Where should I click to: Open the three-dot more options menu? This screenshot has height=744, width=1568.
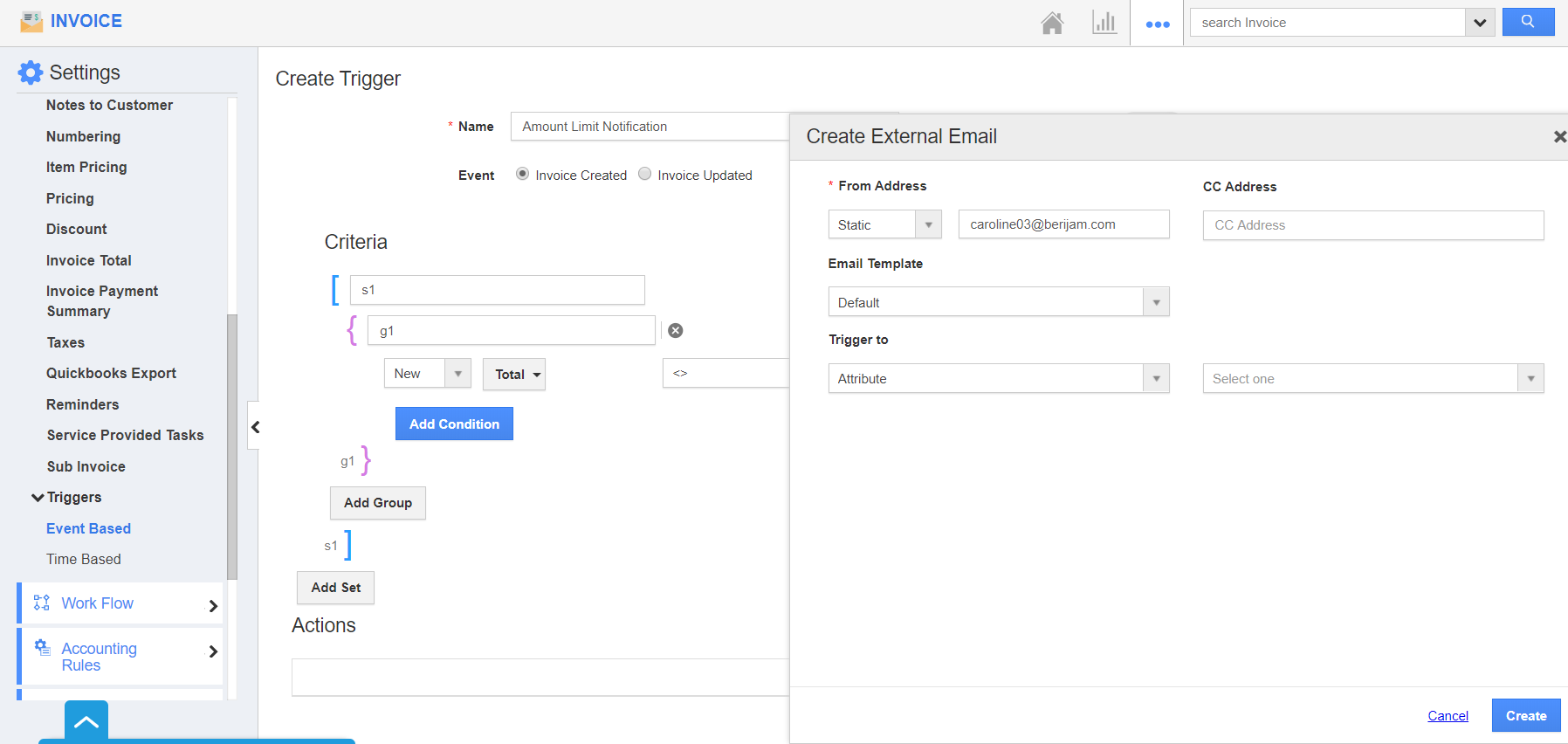(x=1158, y=24)
